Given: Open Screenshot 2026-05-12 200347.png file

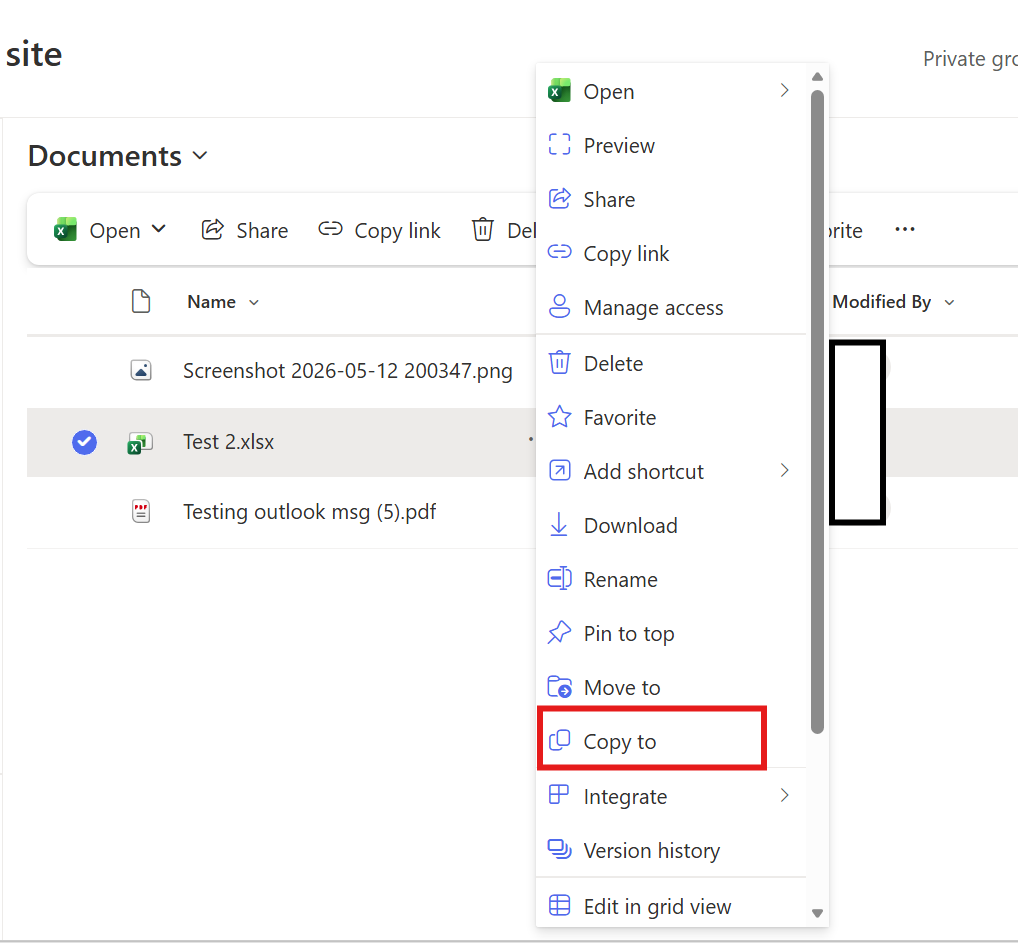Looking at the screenshot, I should (347, 371).
